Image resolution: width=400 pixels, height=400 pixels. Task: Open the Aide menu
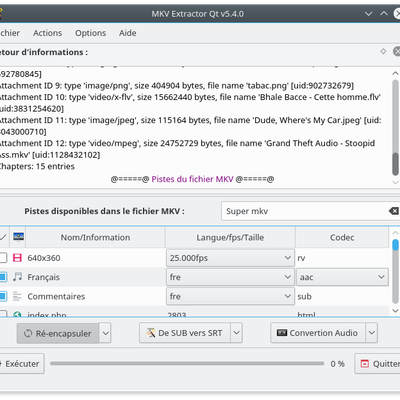click(x=128, y=33)
